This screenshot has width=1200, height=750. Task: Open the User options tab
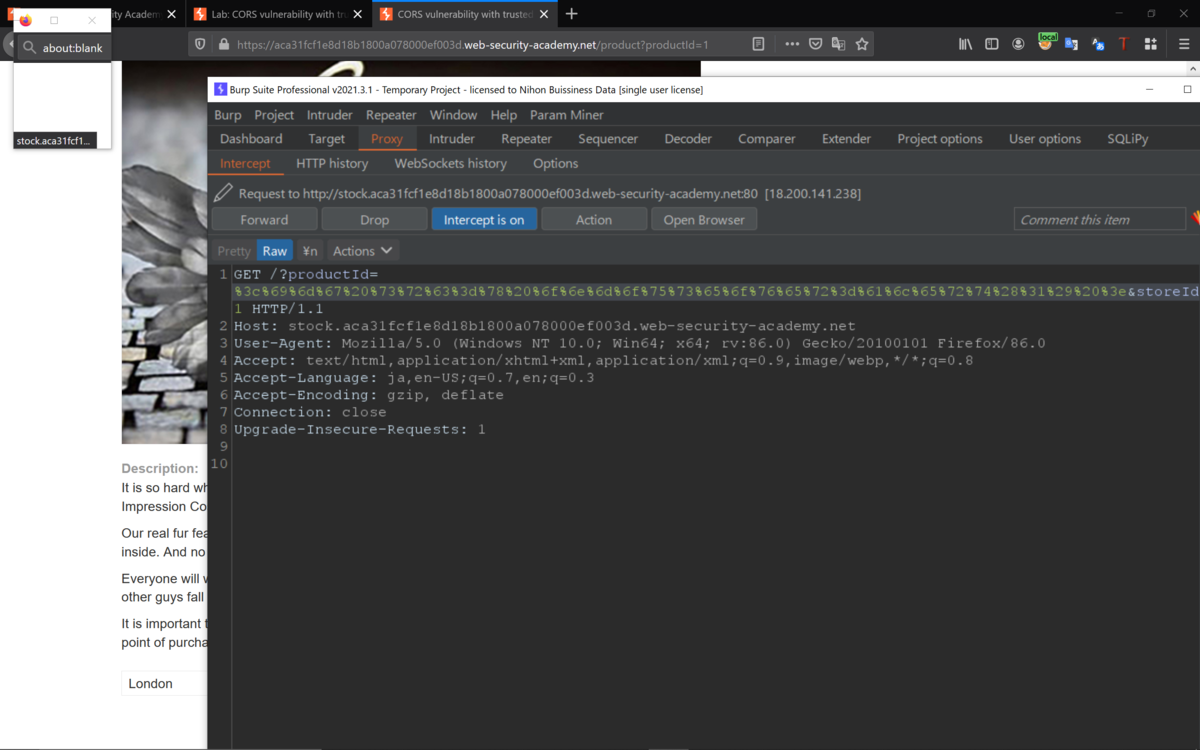pos(1045,139)
